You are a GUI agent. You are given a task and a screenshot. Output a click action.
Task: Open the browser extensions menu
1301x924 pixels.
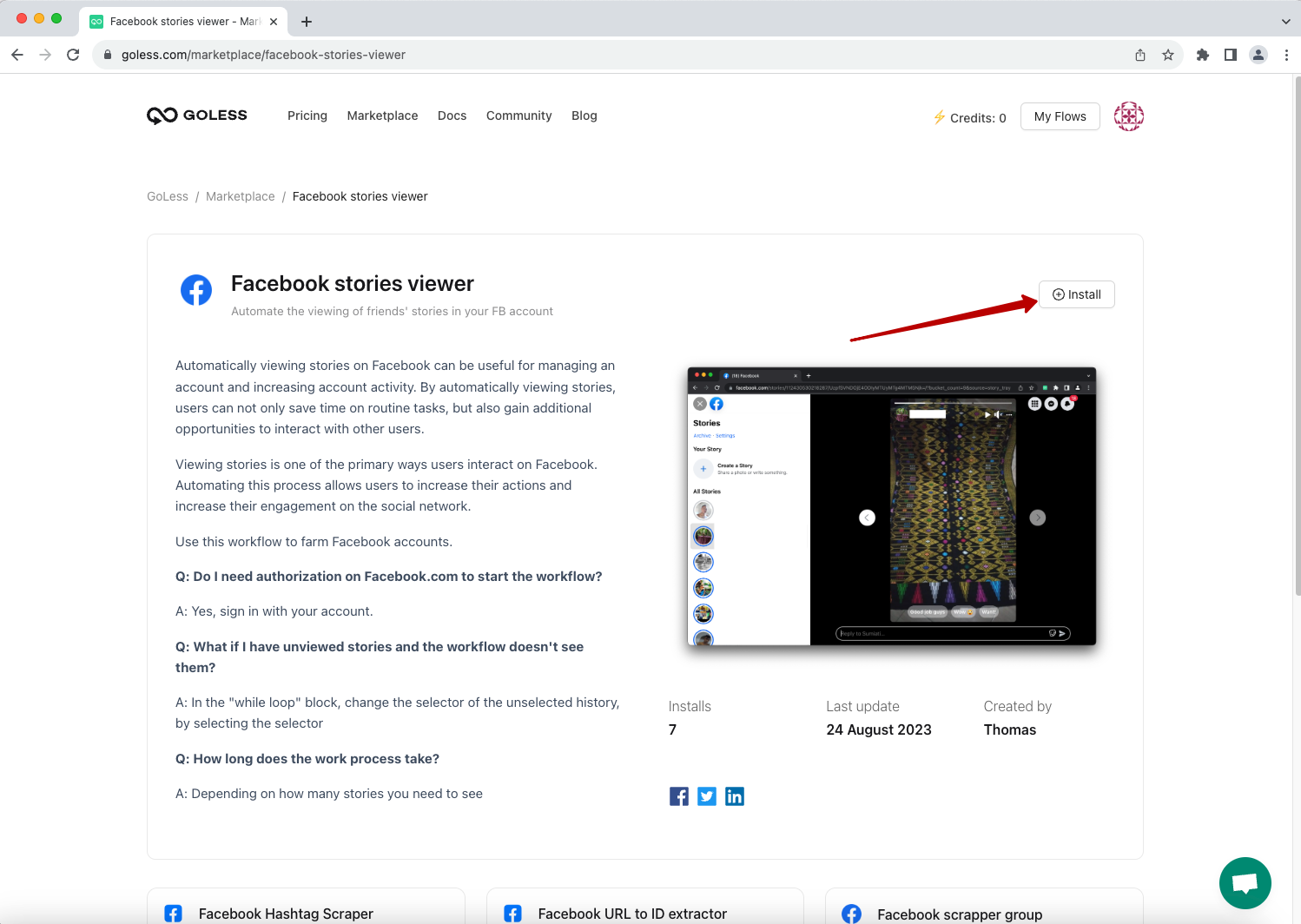pyautogui.click(x=1203, y=55)
